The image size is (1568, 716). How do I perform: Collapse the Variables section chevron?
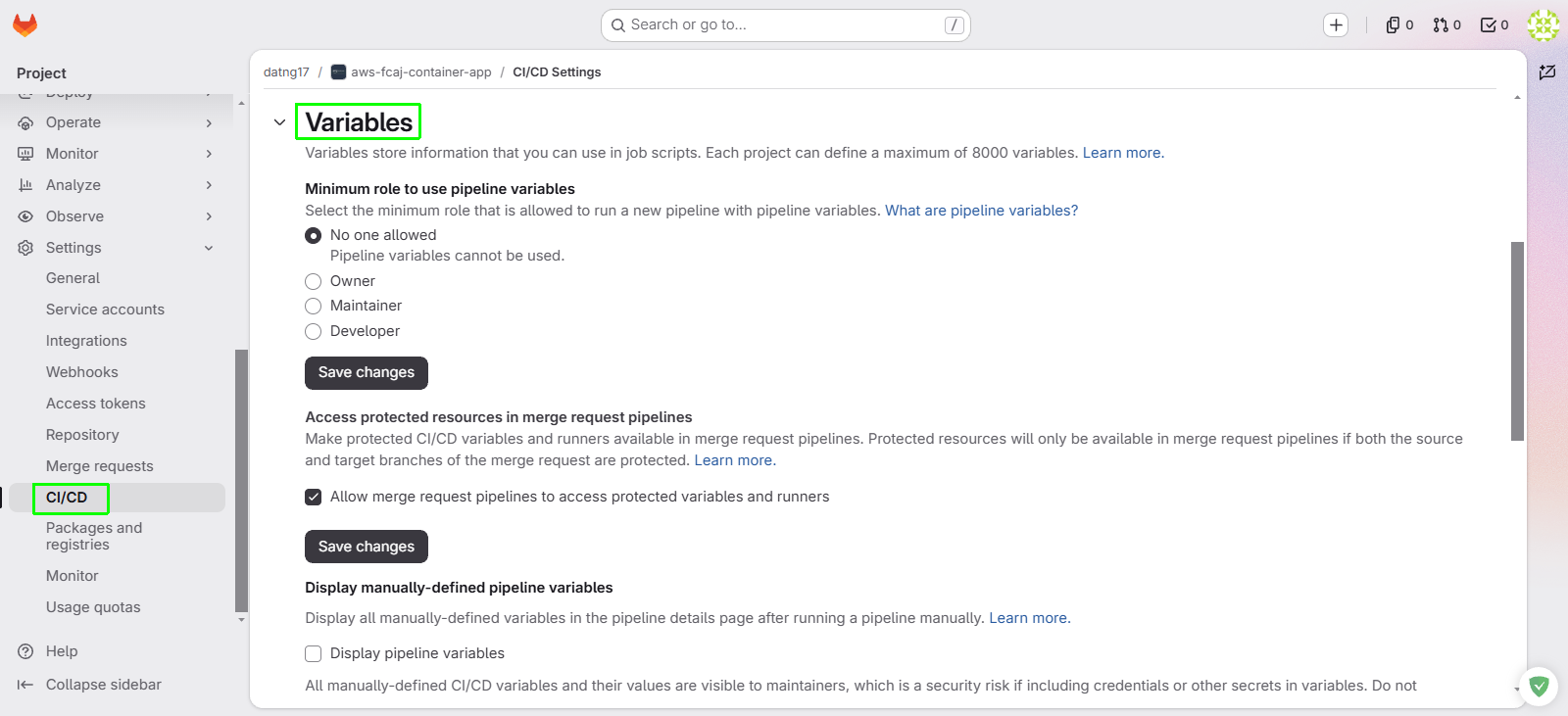click(280, 122)
